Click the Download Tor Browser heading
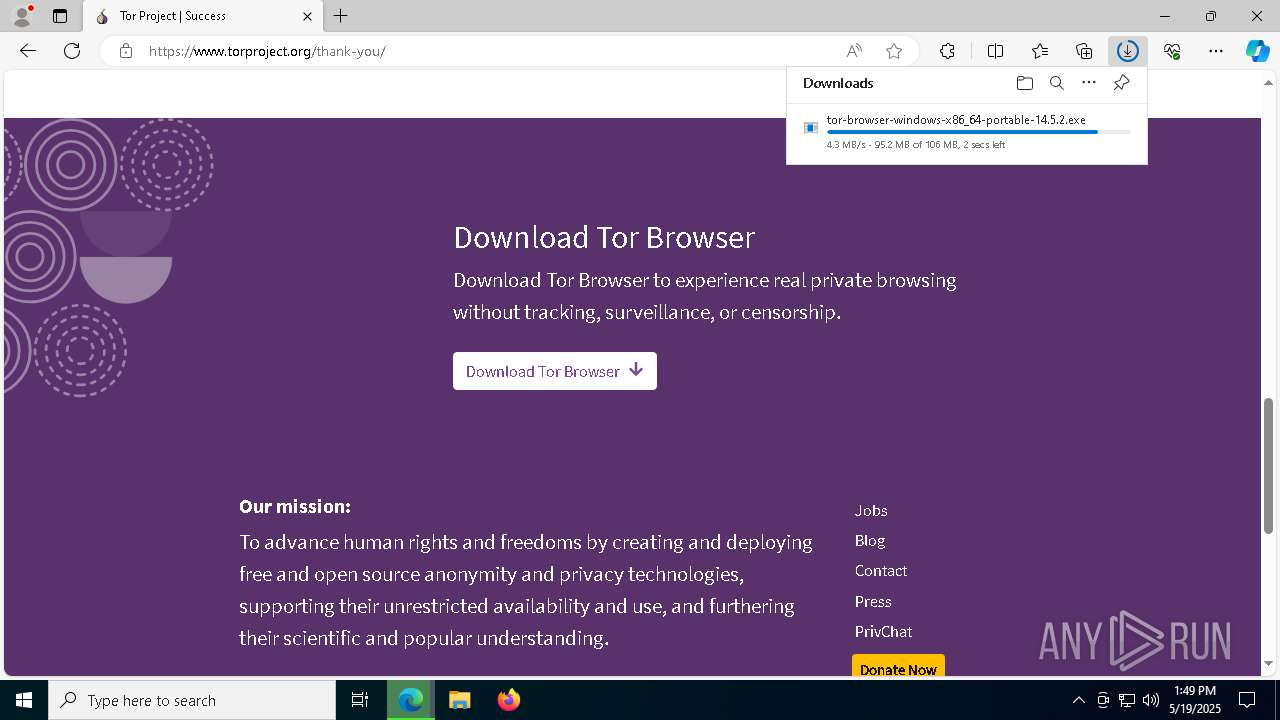 click(604, 237)
